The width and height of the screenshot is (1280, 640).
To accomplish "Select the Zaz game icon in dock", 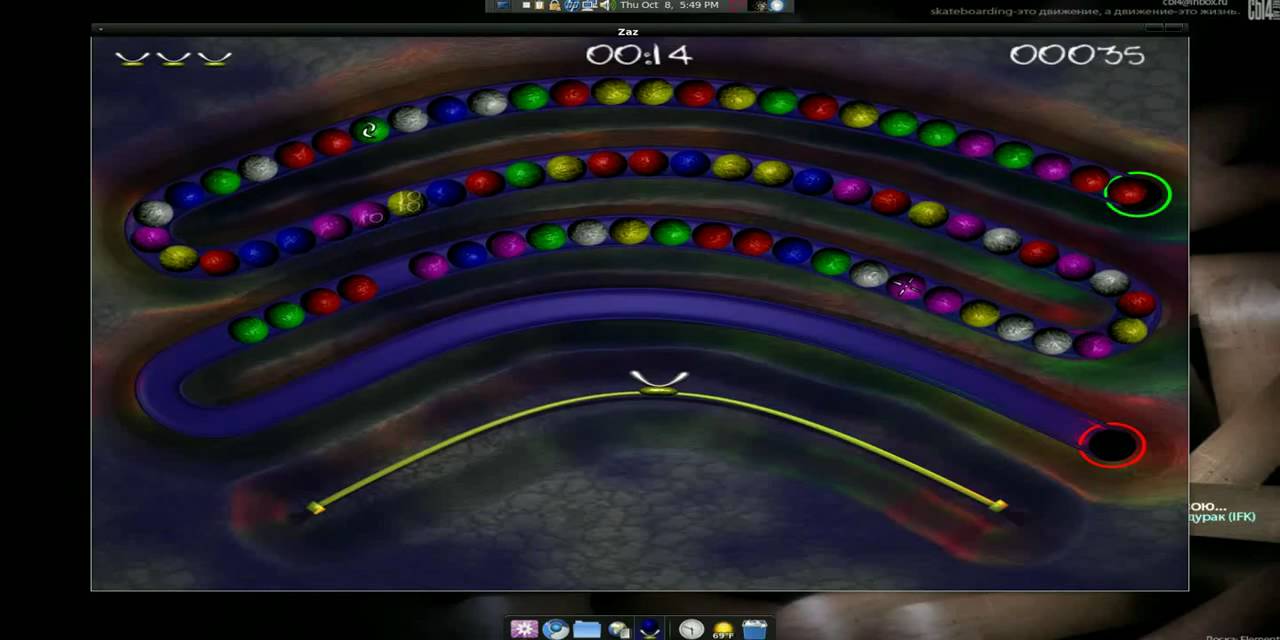I will [x=649, y=629].
